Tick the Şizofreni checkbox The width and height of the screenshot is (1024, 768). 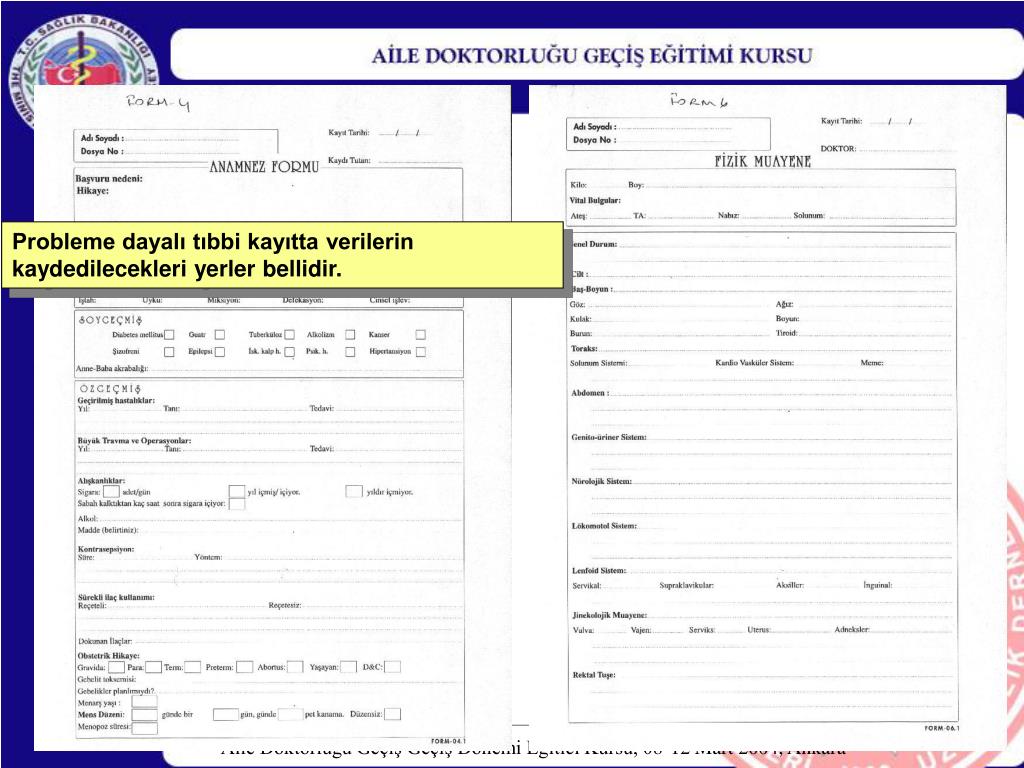coord(169,352)
